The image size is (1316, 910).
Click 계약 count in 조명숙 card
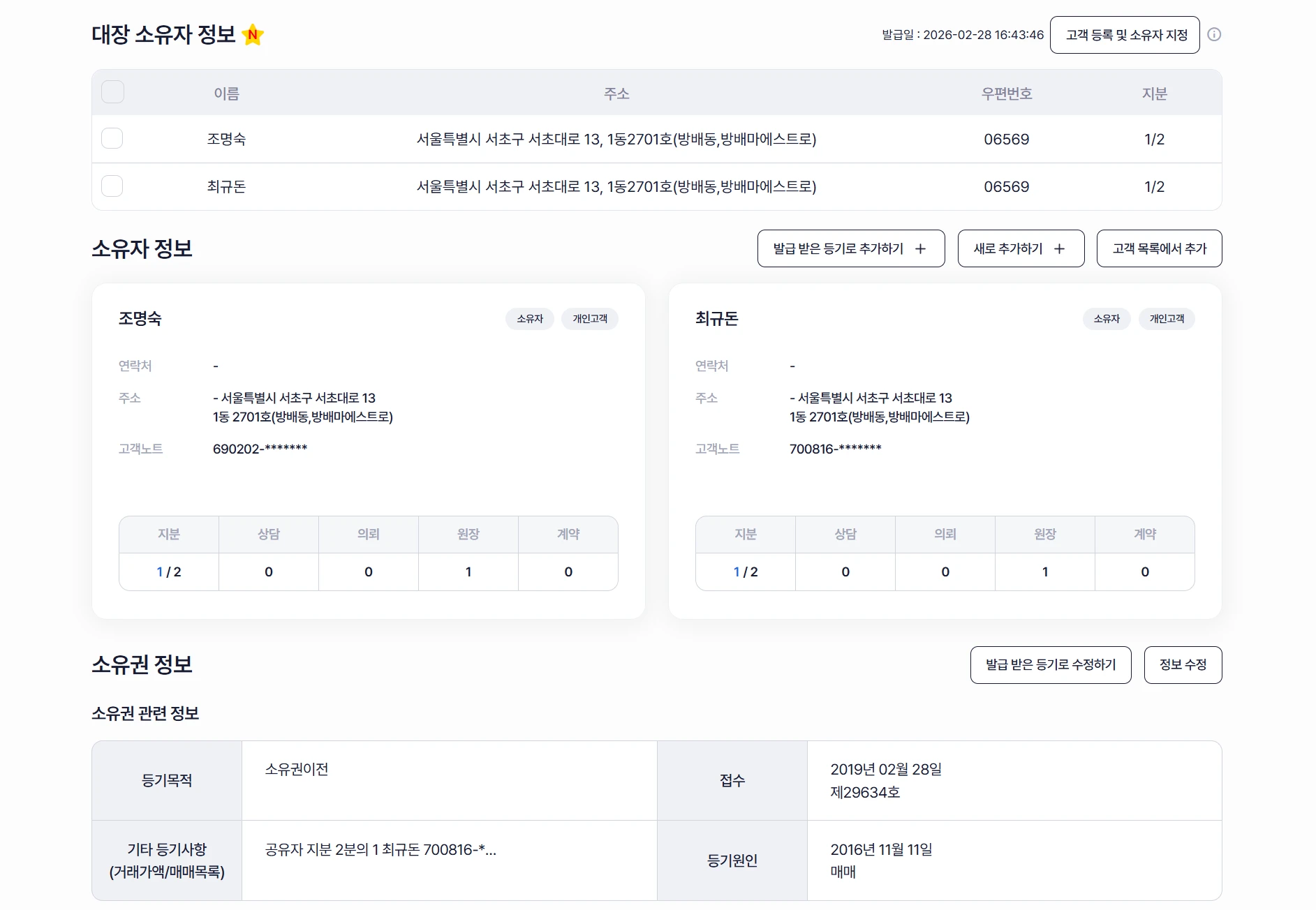568,572
